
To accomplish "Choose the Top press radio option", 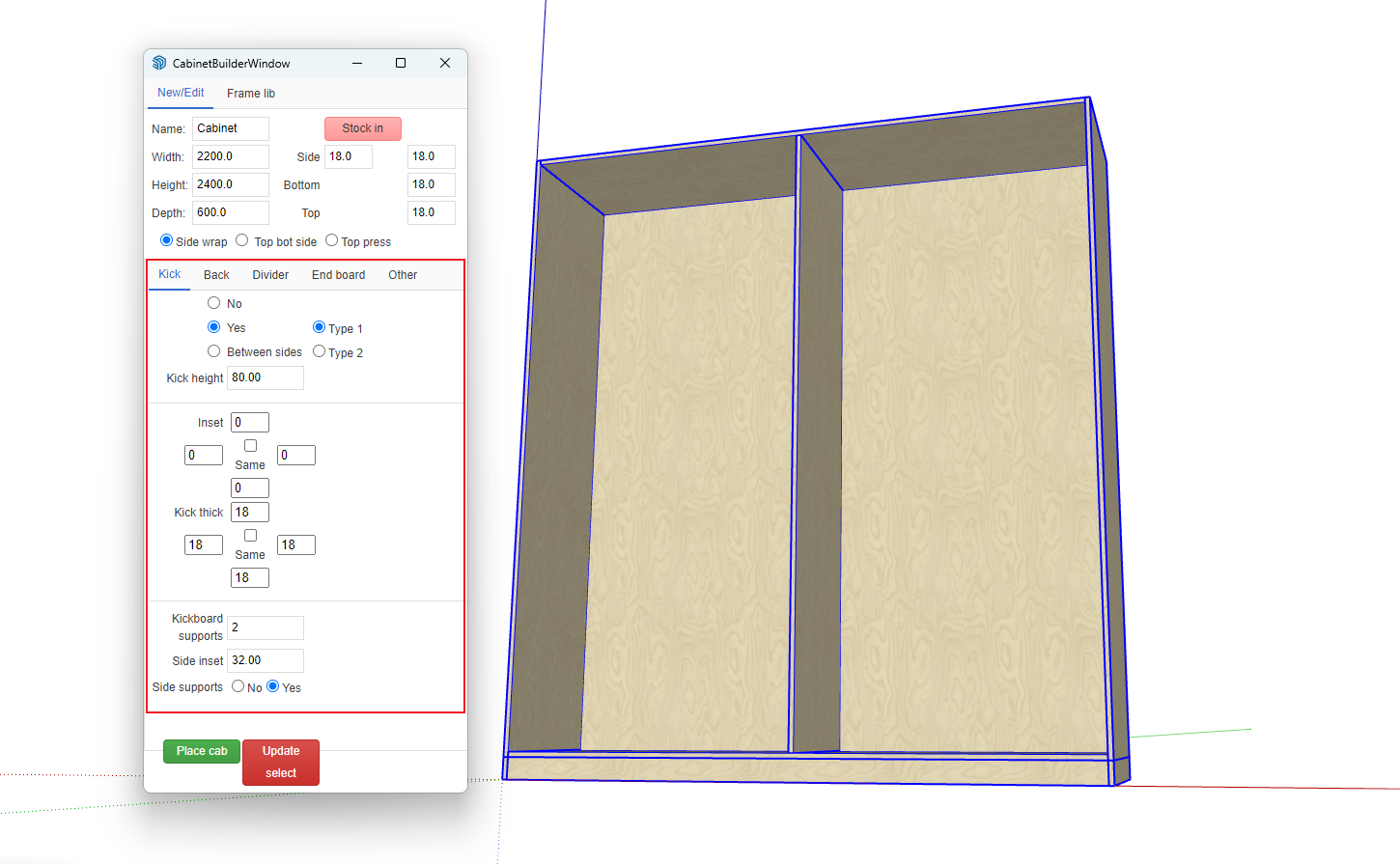I will click(x=331, y=240).
